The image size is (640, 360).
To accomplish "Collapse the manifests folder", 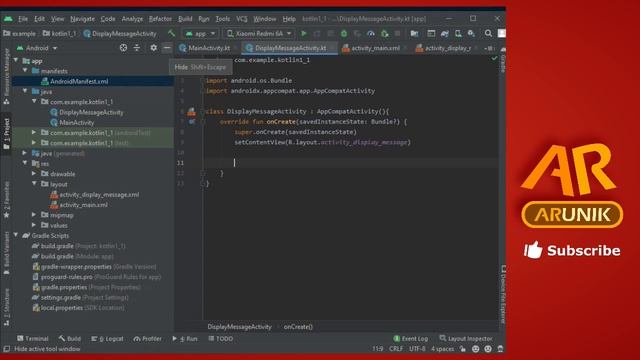I will point(25,71).
